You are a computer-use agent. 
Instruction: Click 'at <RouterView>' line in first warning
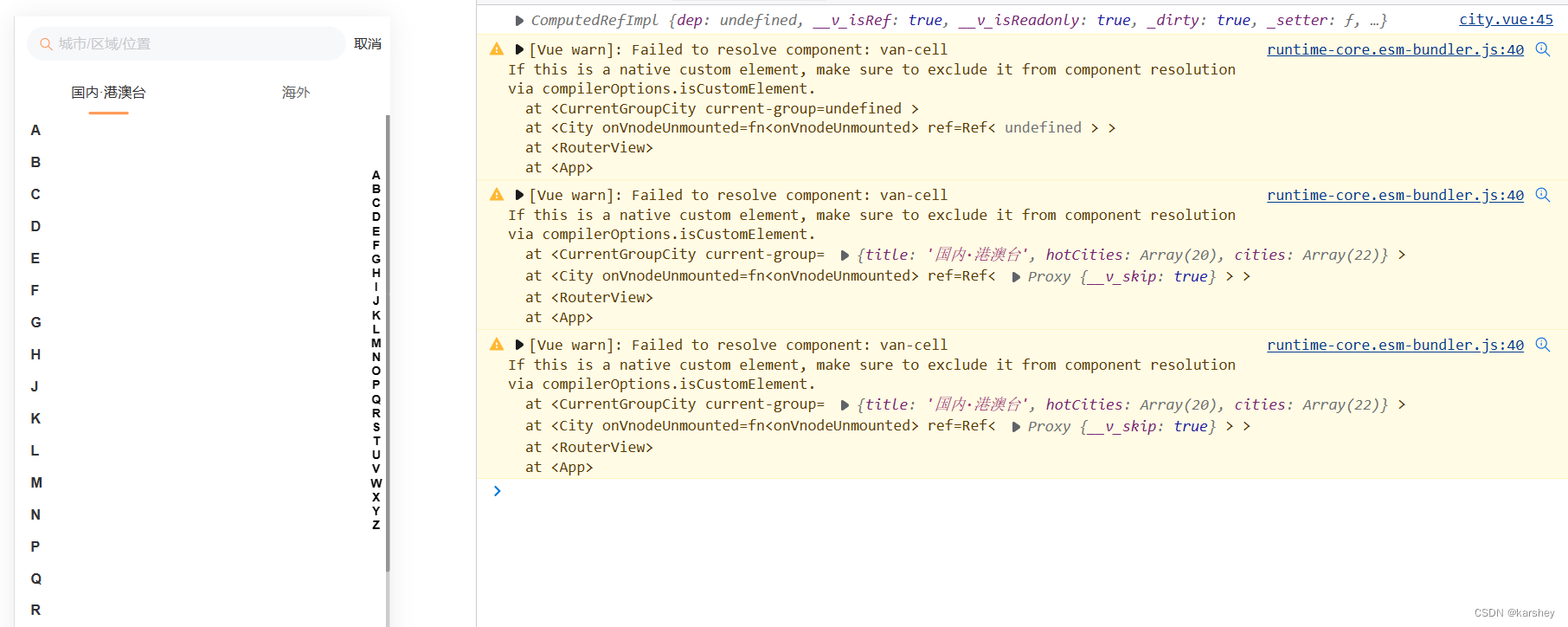[589, 148]
